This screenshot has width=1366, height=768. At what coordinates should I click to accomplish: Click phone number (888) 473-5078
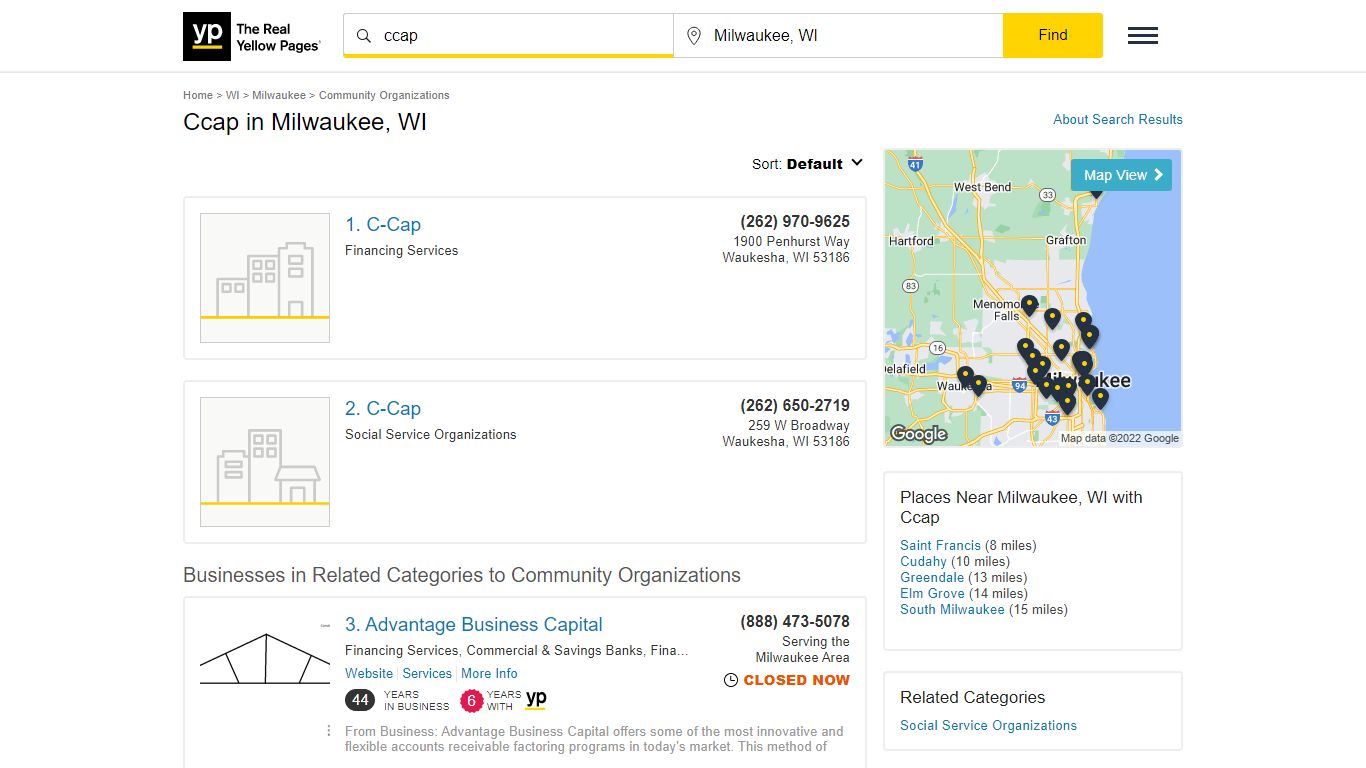[x=795, y=621]
